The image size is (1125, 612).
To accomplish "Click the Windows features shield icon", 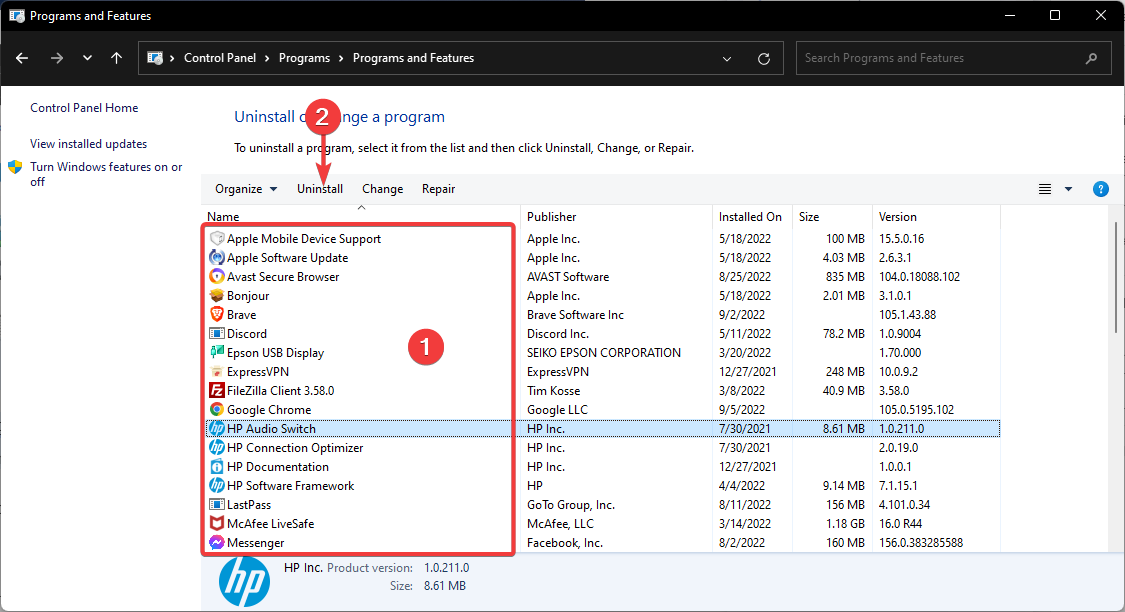I will 15,167.
